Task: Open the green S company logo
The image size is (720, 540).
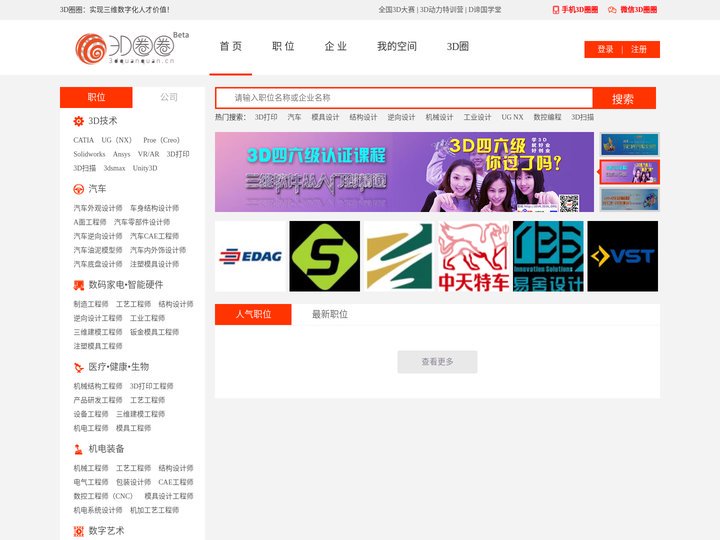Action: 325,256
